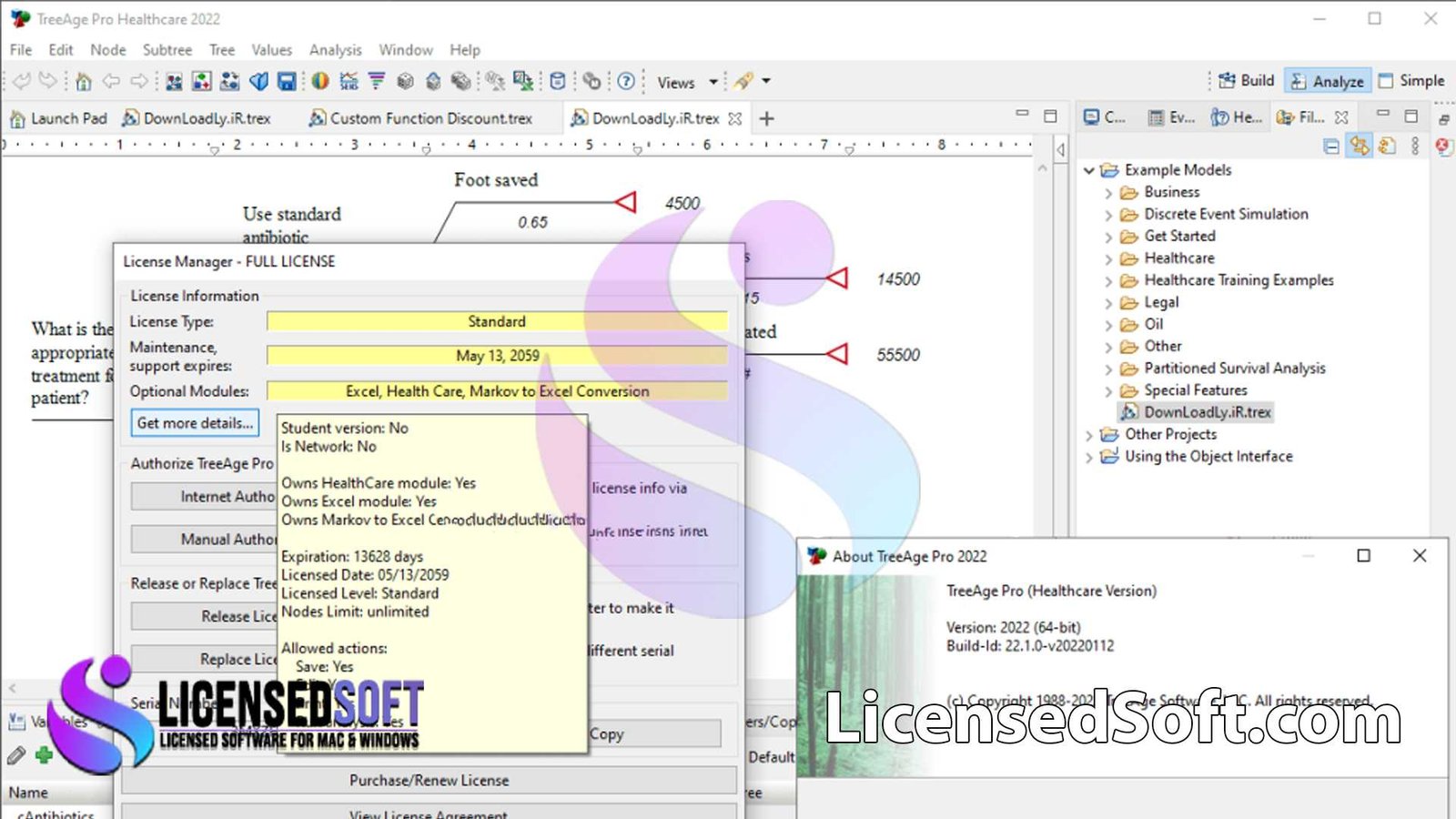Click the database cylinder icon

(558, 82)
